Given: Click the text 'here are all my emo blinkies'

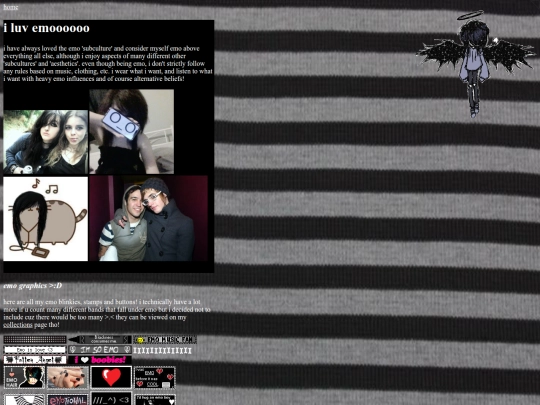Looking at the screenshot, I should tap(42, 302).
